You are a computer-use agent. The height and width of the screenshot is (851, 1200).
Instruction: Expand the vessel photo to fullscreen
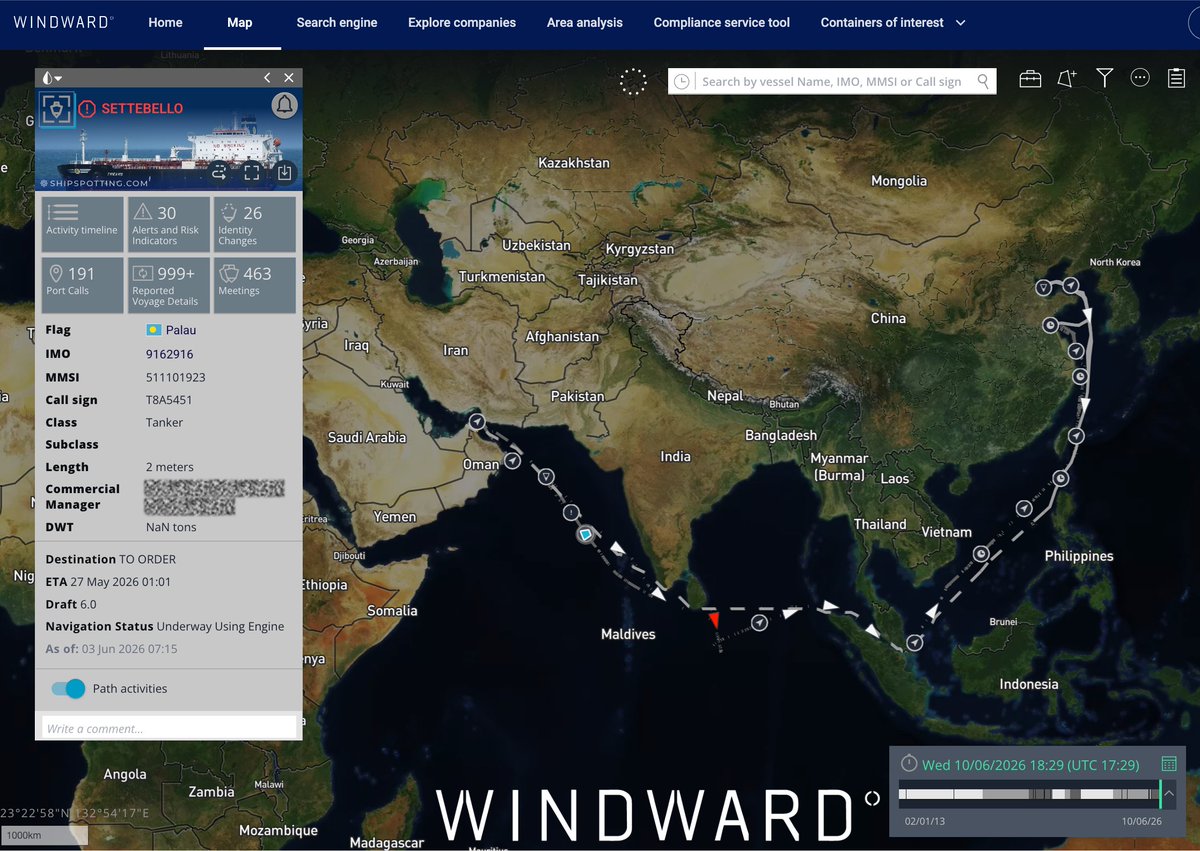tap(252, 173)
